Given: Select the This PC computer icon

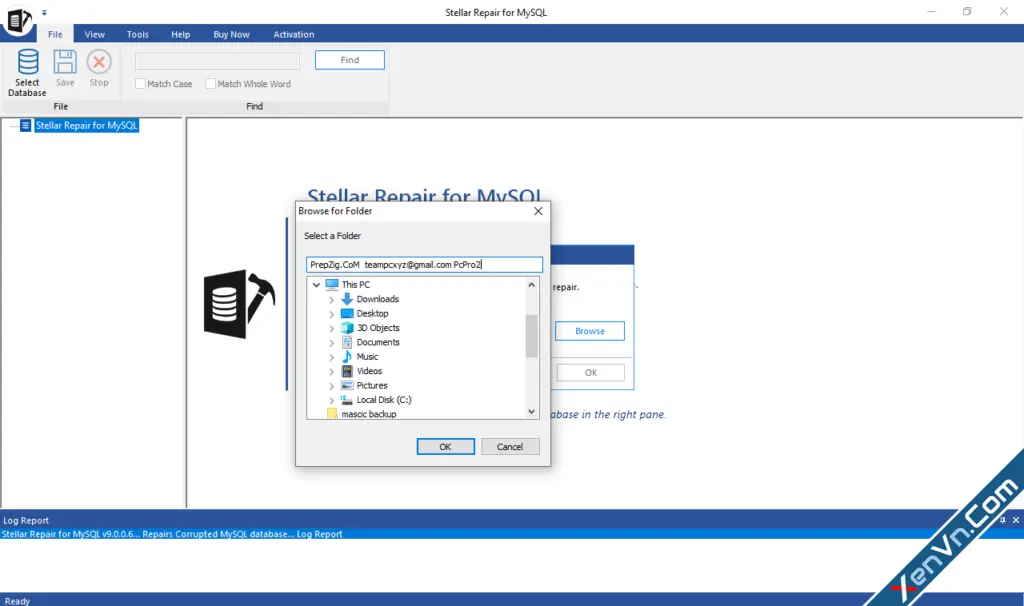Looking at the screenshot, I should 332,284.
